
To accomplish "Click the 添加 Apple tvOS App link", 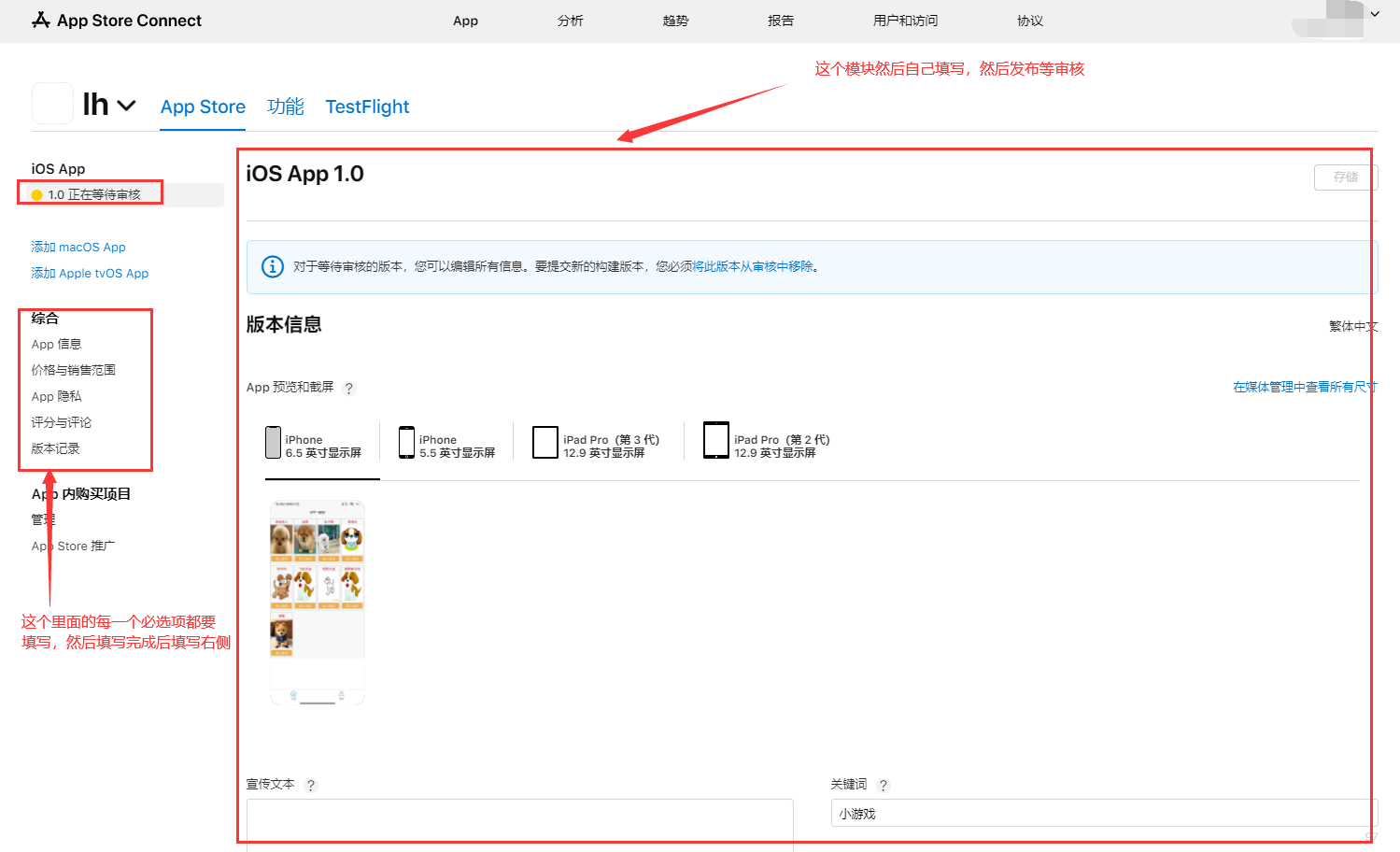I will pos(90,273).
